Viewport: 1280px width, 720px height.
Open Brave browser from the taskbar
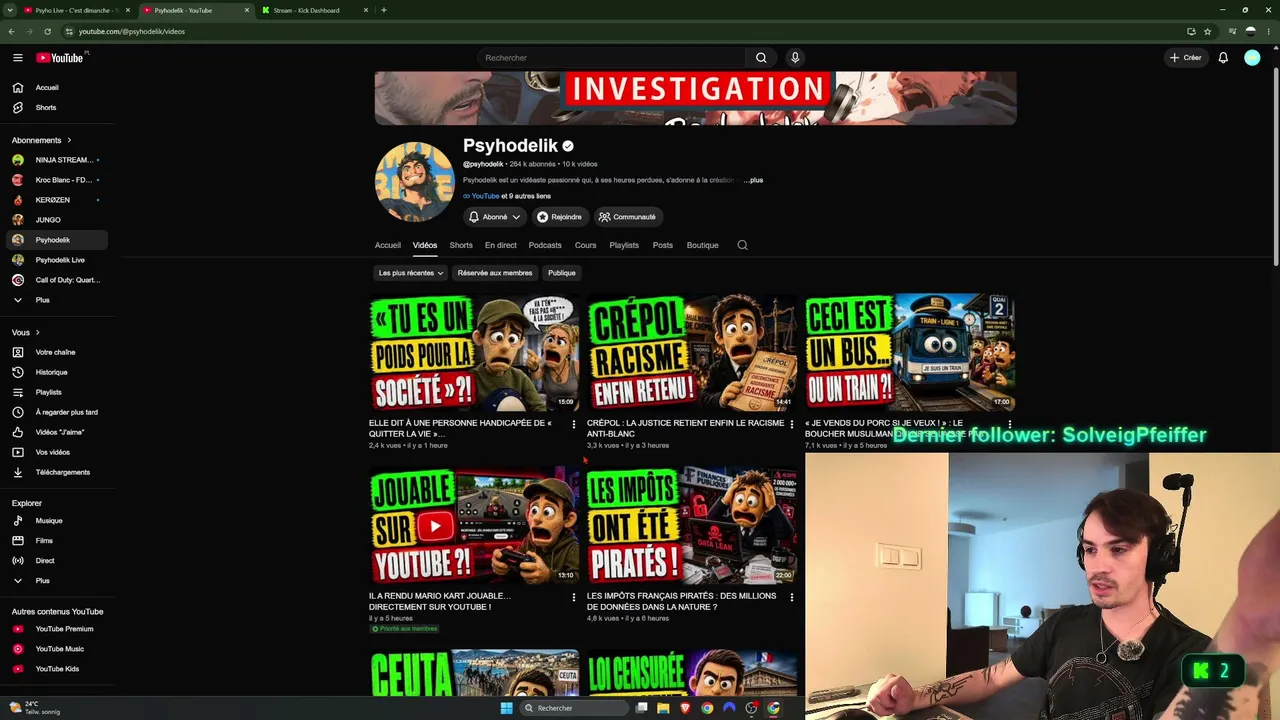pyautogui.click(x=685, y=708)
